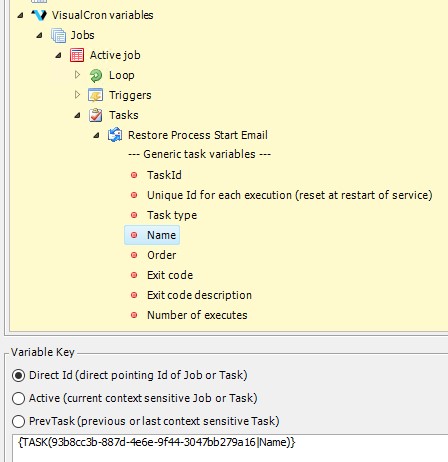This screenshot has height=462, width=448.
Task: Click the VisualCron variables logo icon
Action: pyautogui.click(x=39, y=15)
